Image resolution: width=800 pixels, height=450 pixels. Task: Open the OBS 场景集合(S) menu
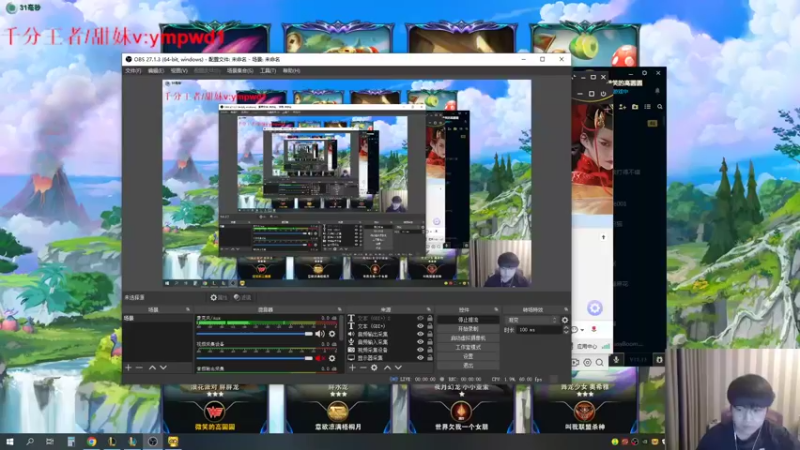tap(240, 70)
